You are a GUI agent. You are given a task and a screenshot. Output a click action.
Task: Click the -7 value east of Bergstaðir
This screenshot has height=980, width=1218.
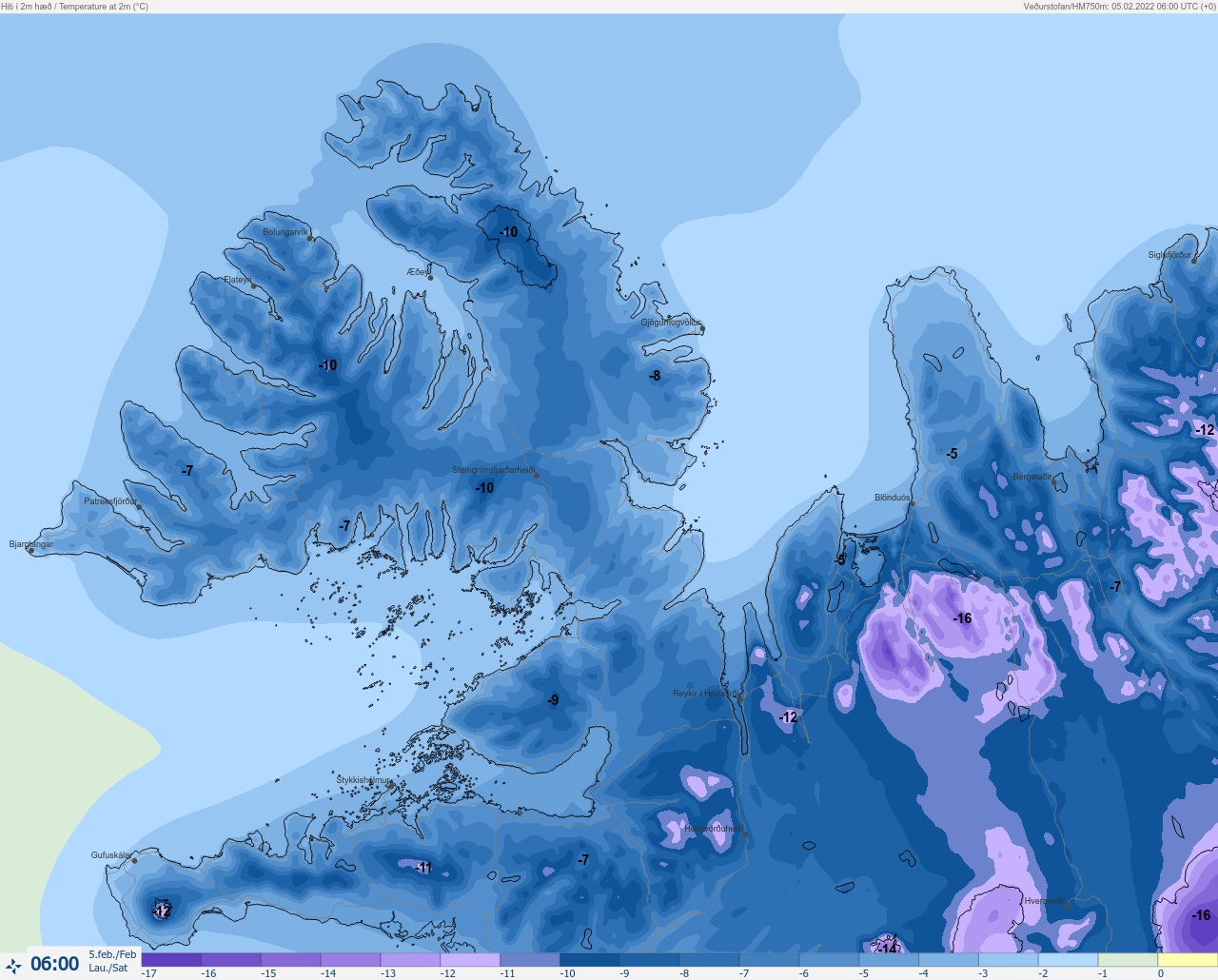[1115, 587]
